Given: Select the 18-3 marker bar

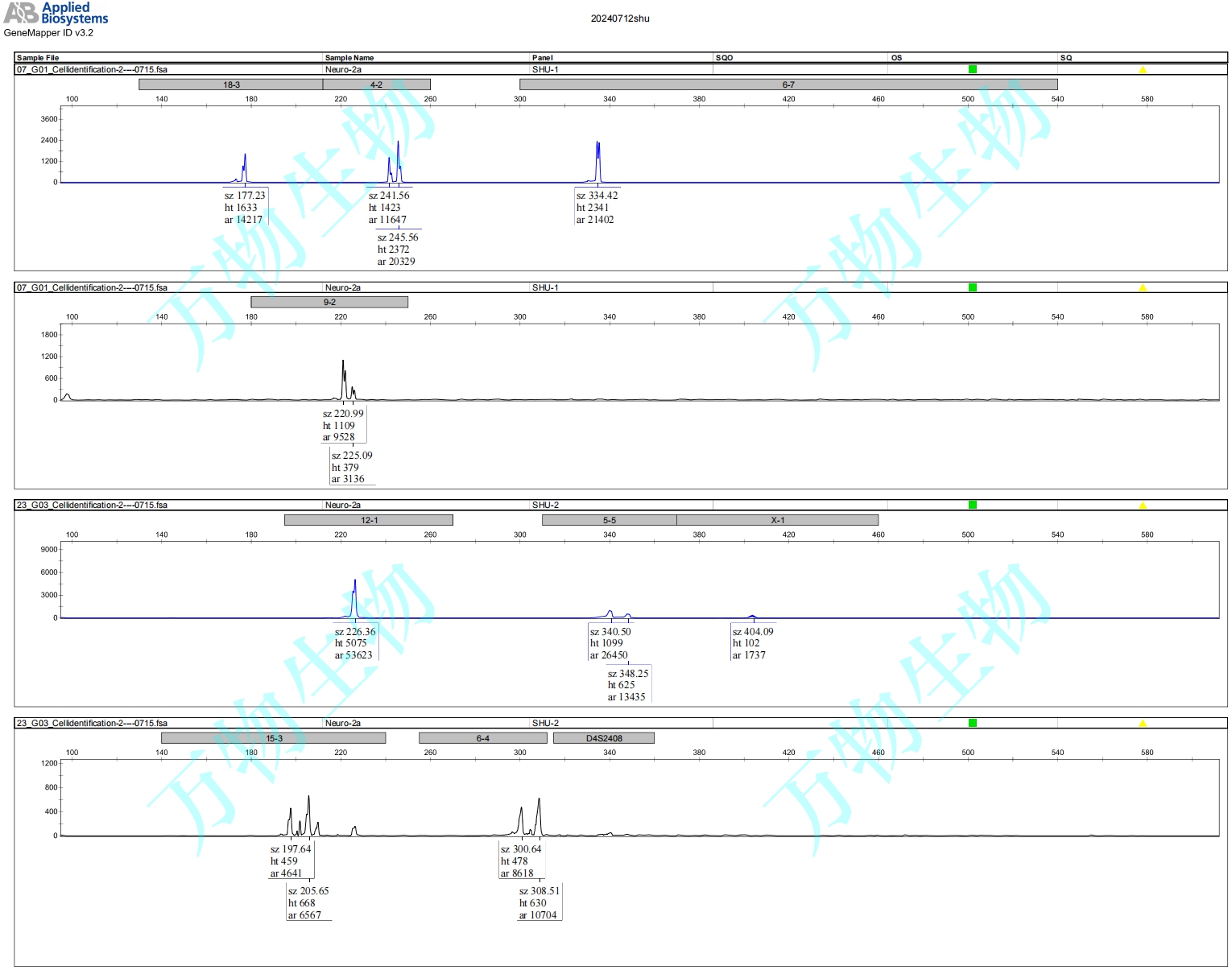Looking at the screenshot, I should [230, 85].
